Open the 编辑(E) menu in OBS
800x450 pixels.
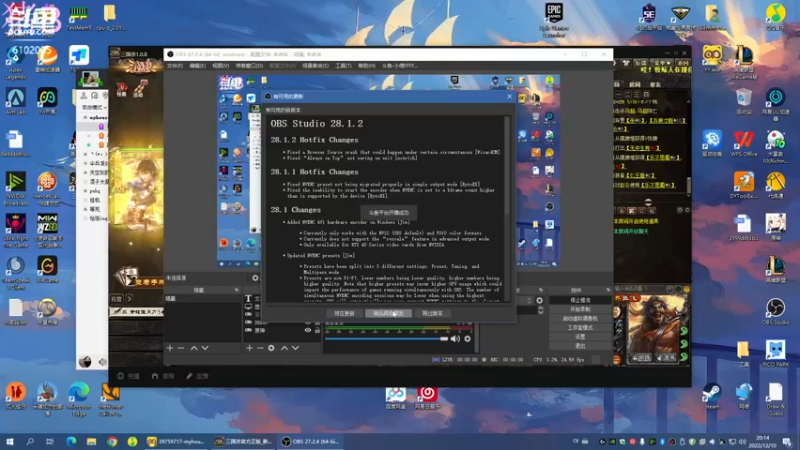click(x=197, y=66)
